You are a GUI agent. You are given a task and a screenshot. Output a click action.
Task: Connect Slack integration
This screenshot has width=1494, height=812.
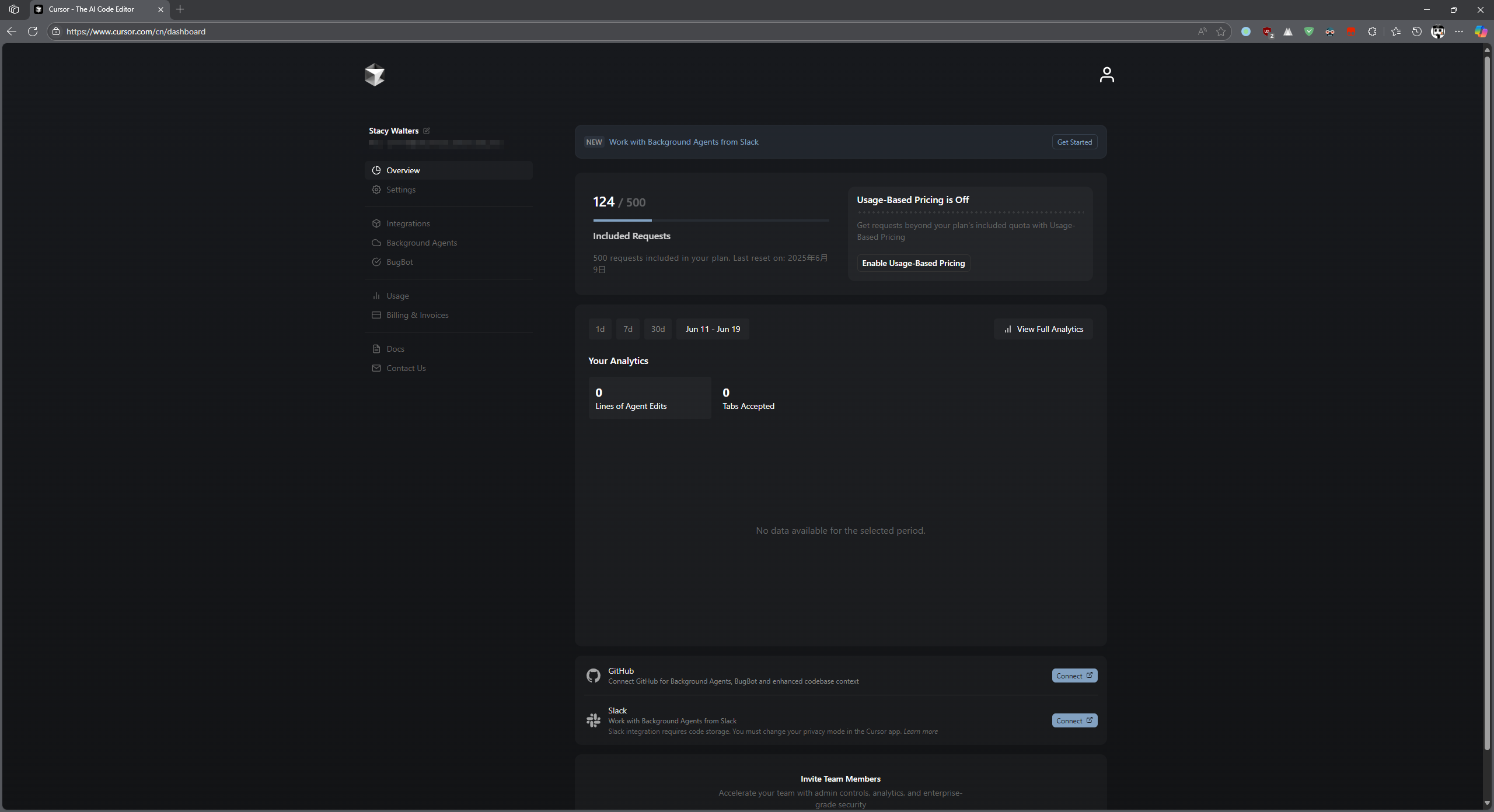[1074, 720]
